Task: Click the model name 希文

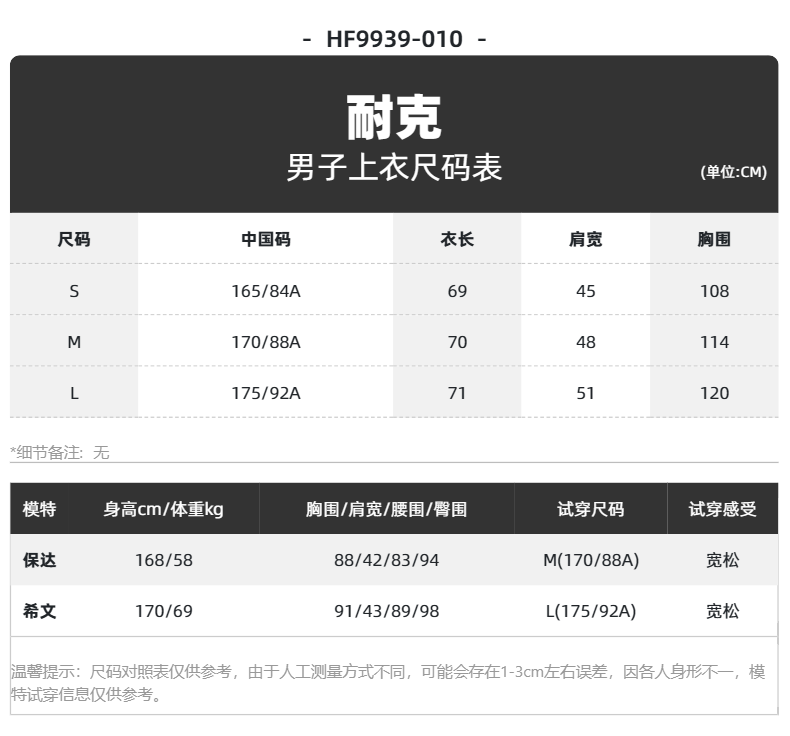Action: point(39,611)
